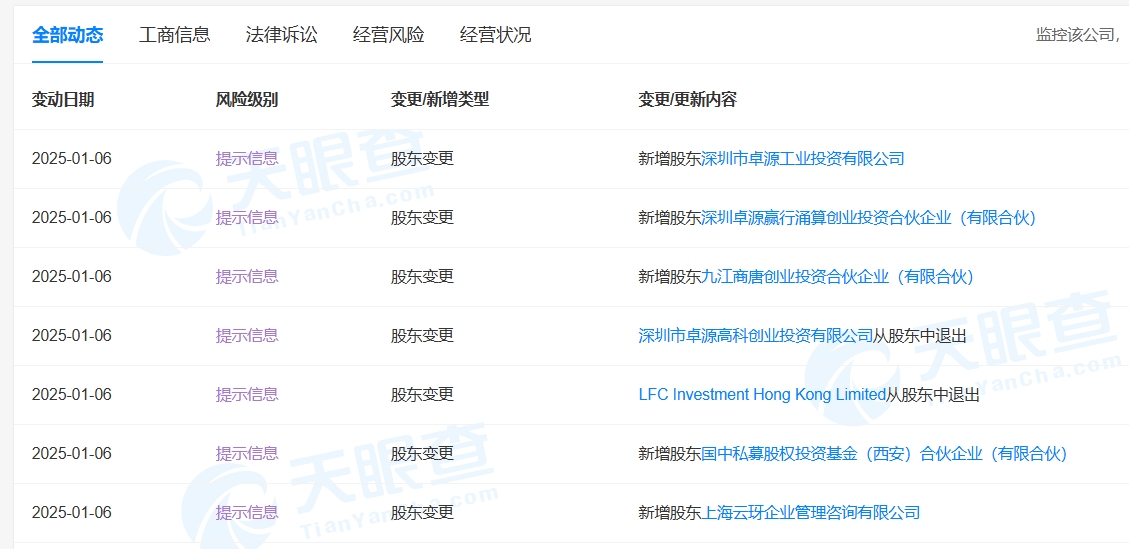Click 提示信息 in 深圳市卓源工业投资 row
Screen dimensions: 1129x549
tap(247, 159)
